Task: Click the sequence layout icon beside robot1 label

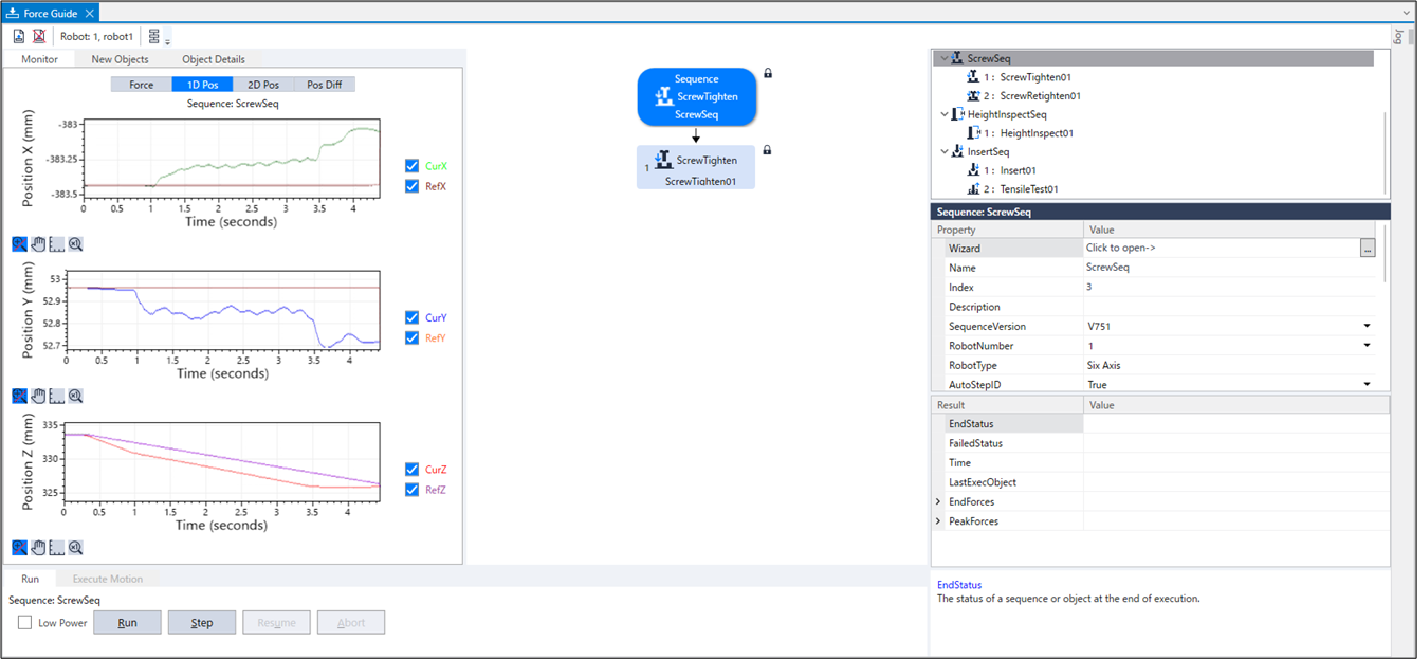Action: pos(154,36)
